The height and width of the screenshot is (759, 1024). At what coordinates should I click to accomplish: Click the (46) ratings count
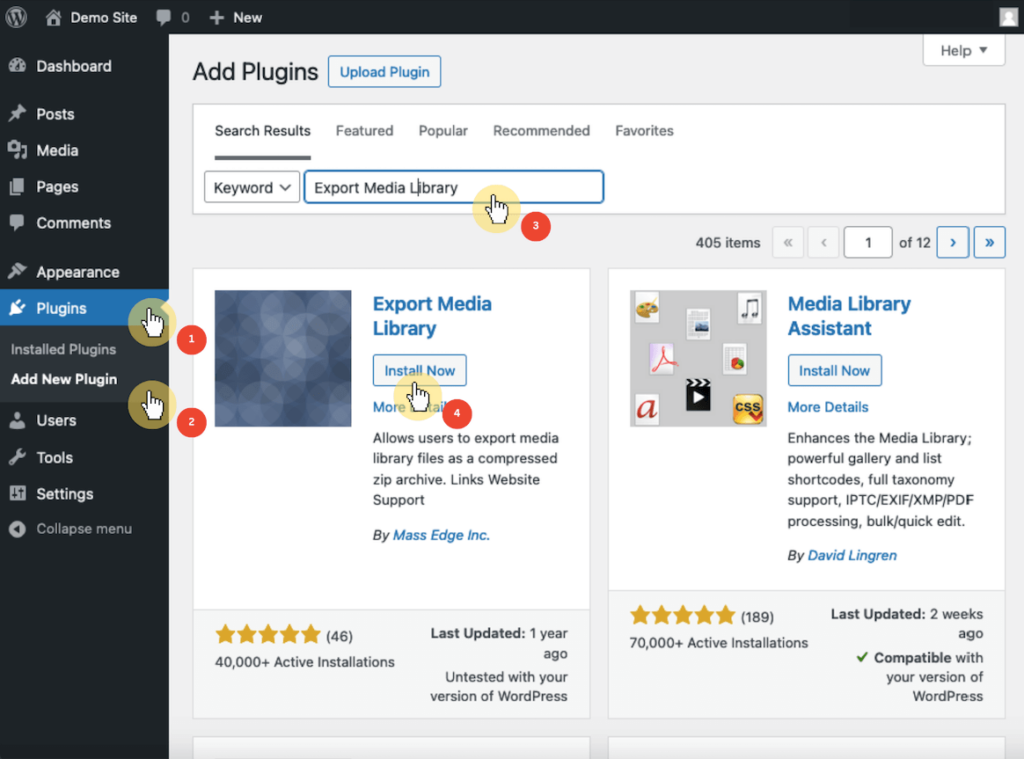click(x=339, y=636)
